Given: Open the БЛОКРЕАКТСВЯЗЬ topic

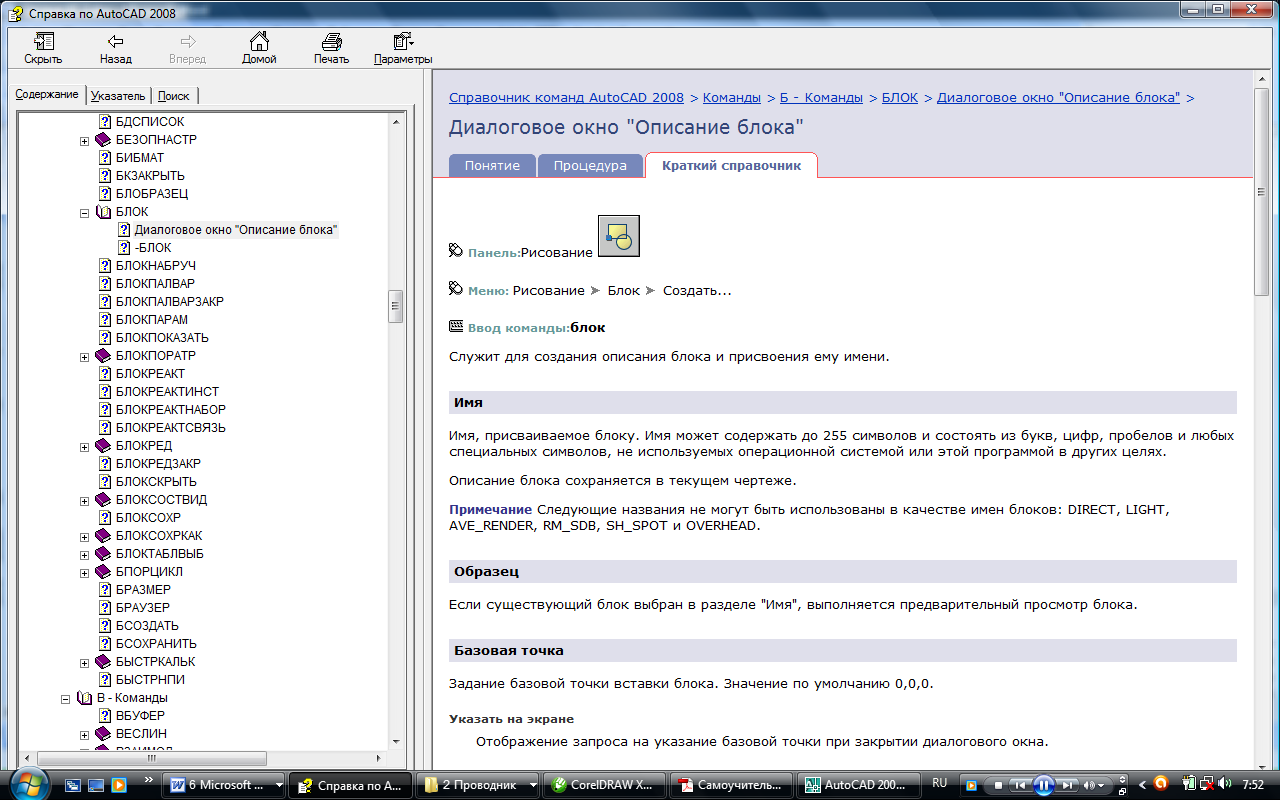Looking at the screenshot, I should coord(171,428).
